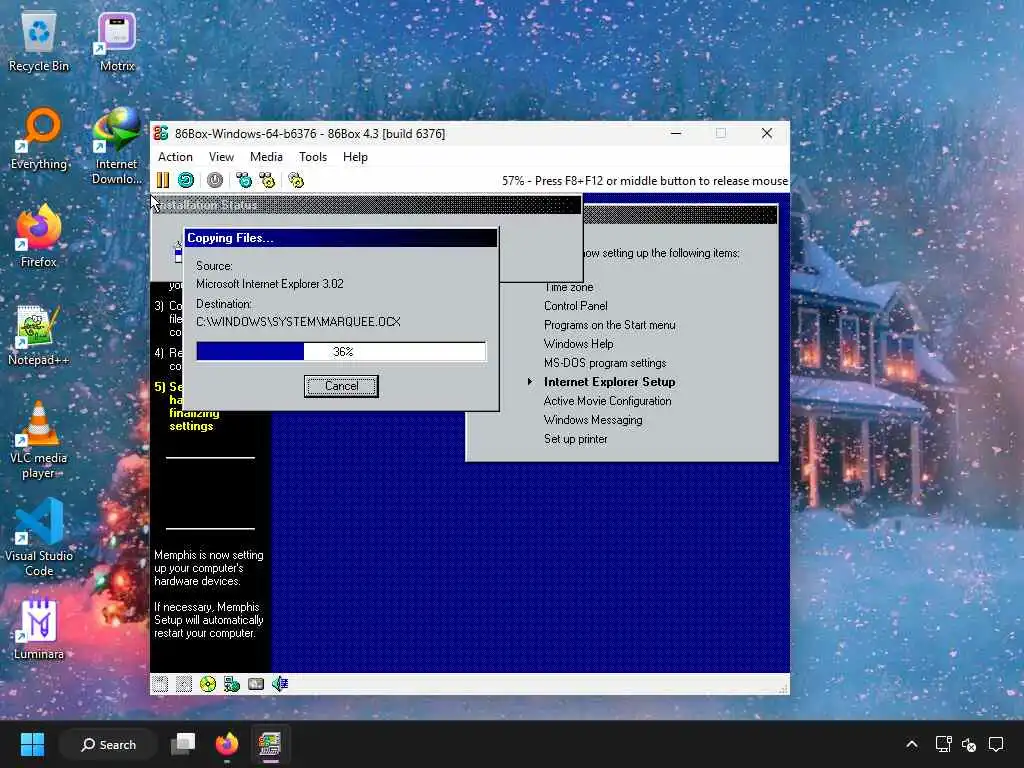1024x768 pixels.
Task: Click the CD-ROM status bar icon
Action: [x=208, y=684]
